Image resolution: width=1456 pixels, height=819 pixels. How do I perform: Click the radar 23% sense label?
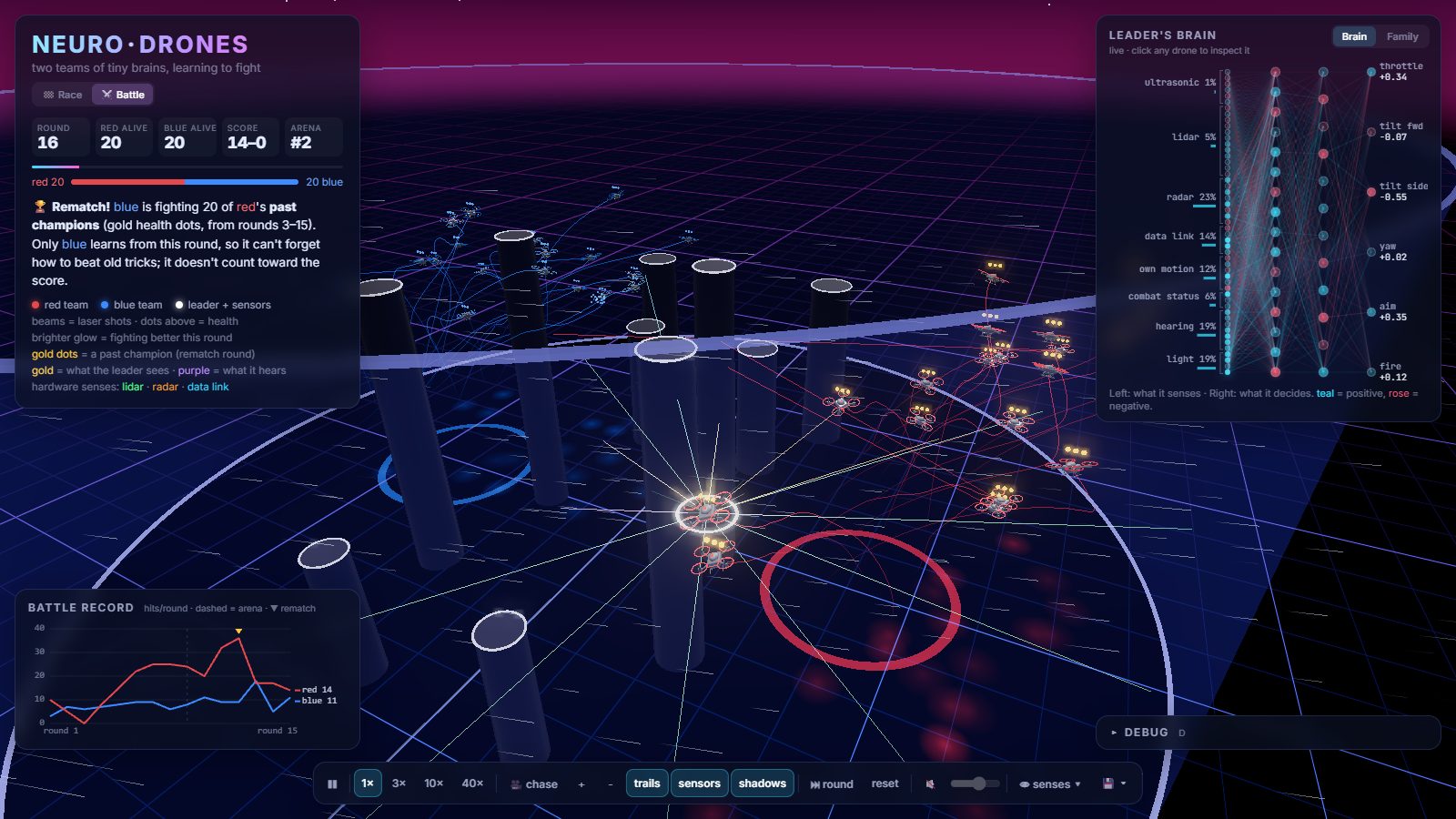point(1191,197)
